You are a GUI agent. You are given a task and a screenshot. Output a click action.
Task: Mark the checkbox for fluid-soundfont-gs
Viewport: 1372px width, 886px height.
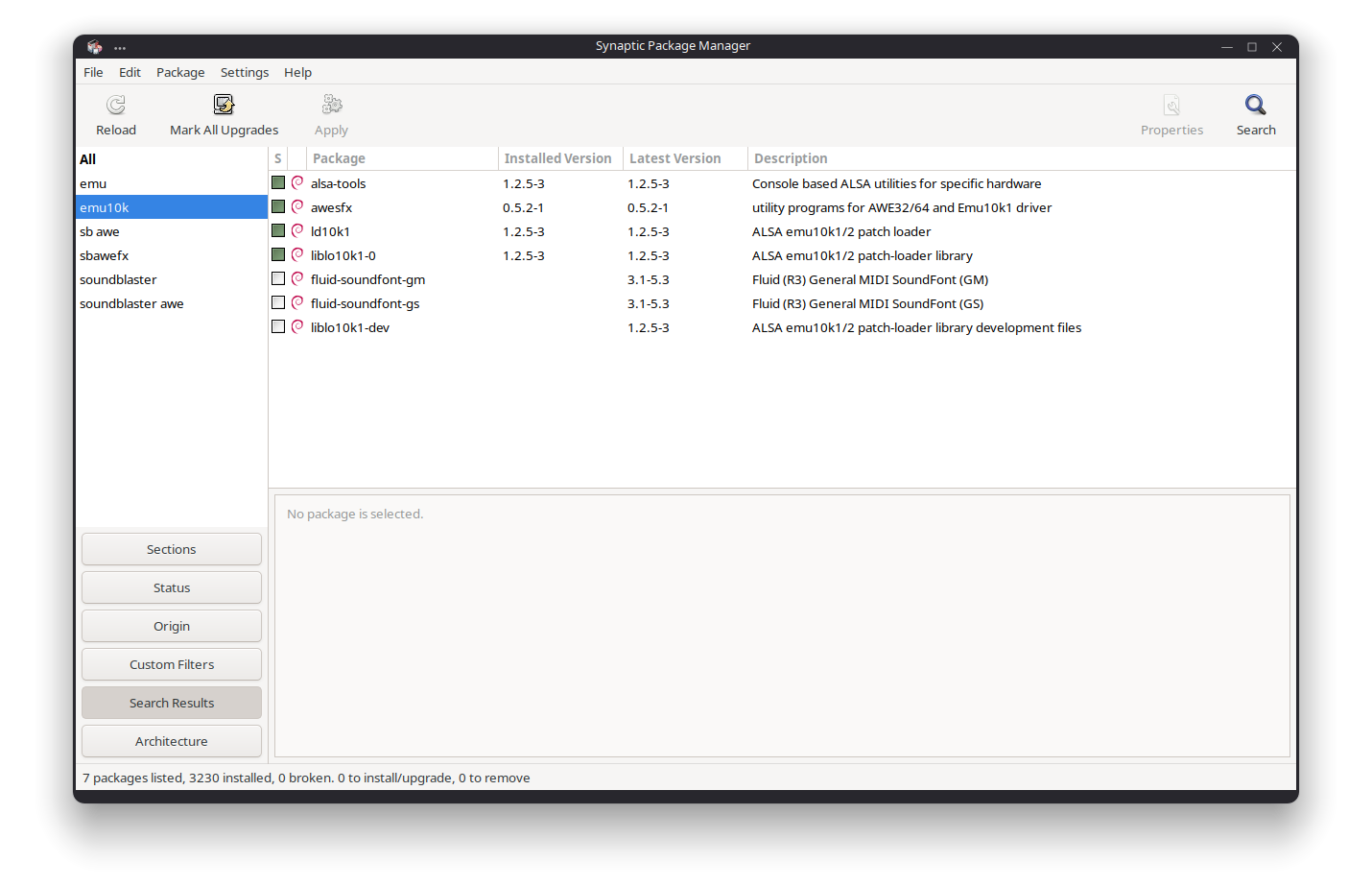coord(278,302)
